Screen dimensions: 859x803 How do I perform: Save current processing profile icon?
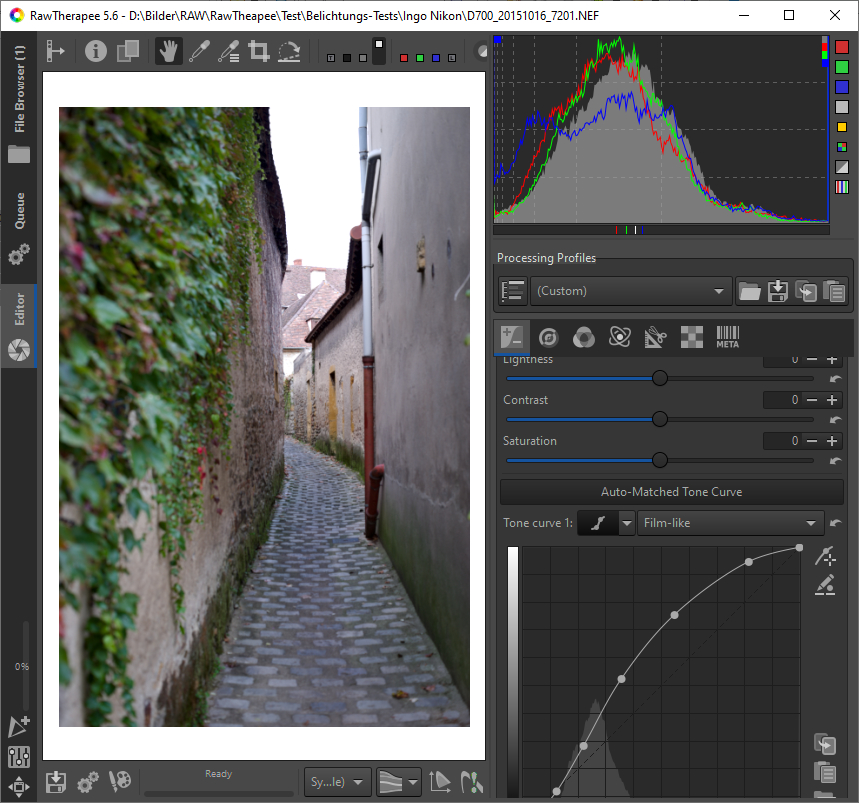(777, 291)
